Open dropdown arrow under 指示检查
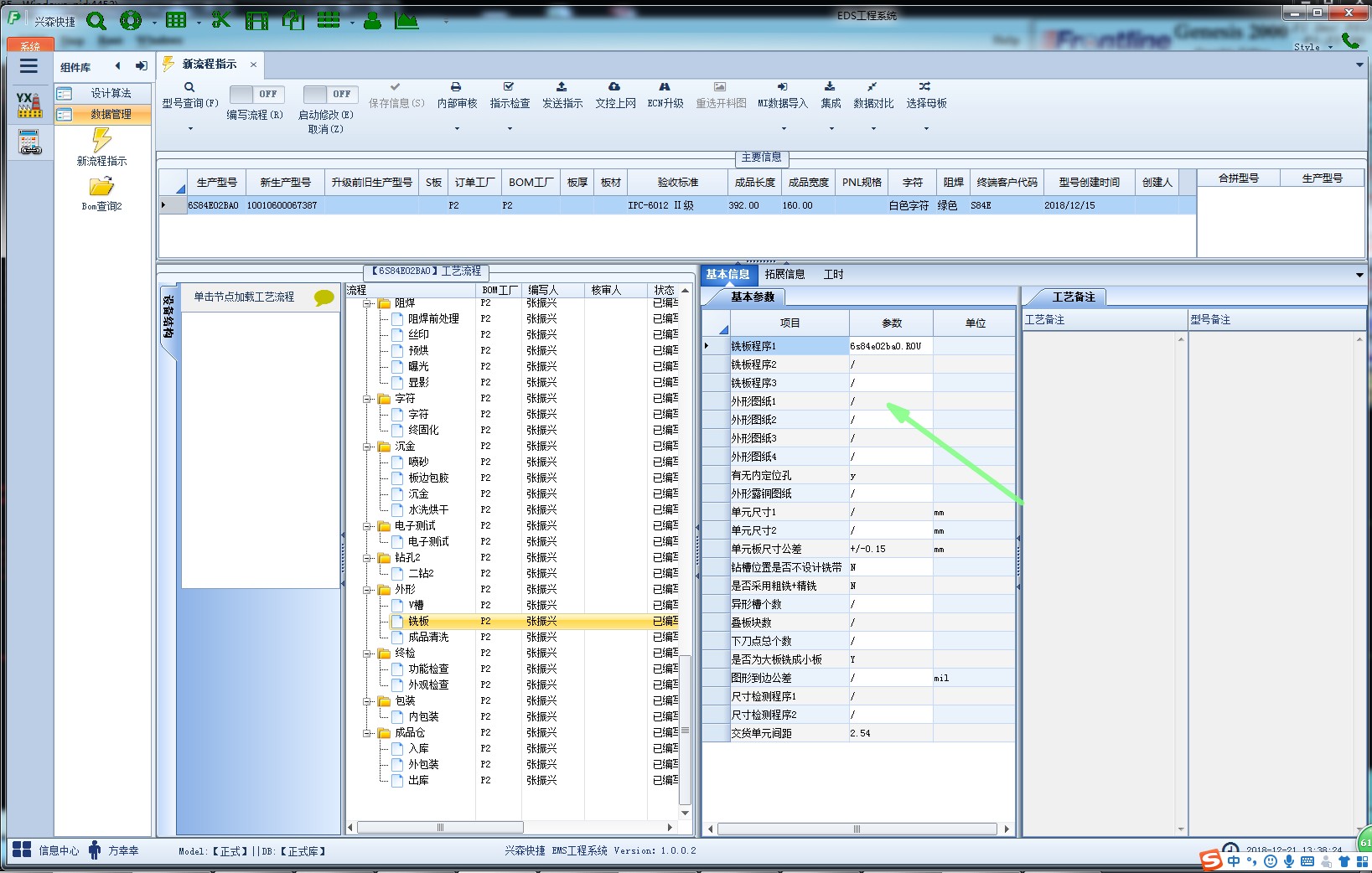This screenshot has height=873, width=1372. pos(510,129)
